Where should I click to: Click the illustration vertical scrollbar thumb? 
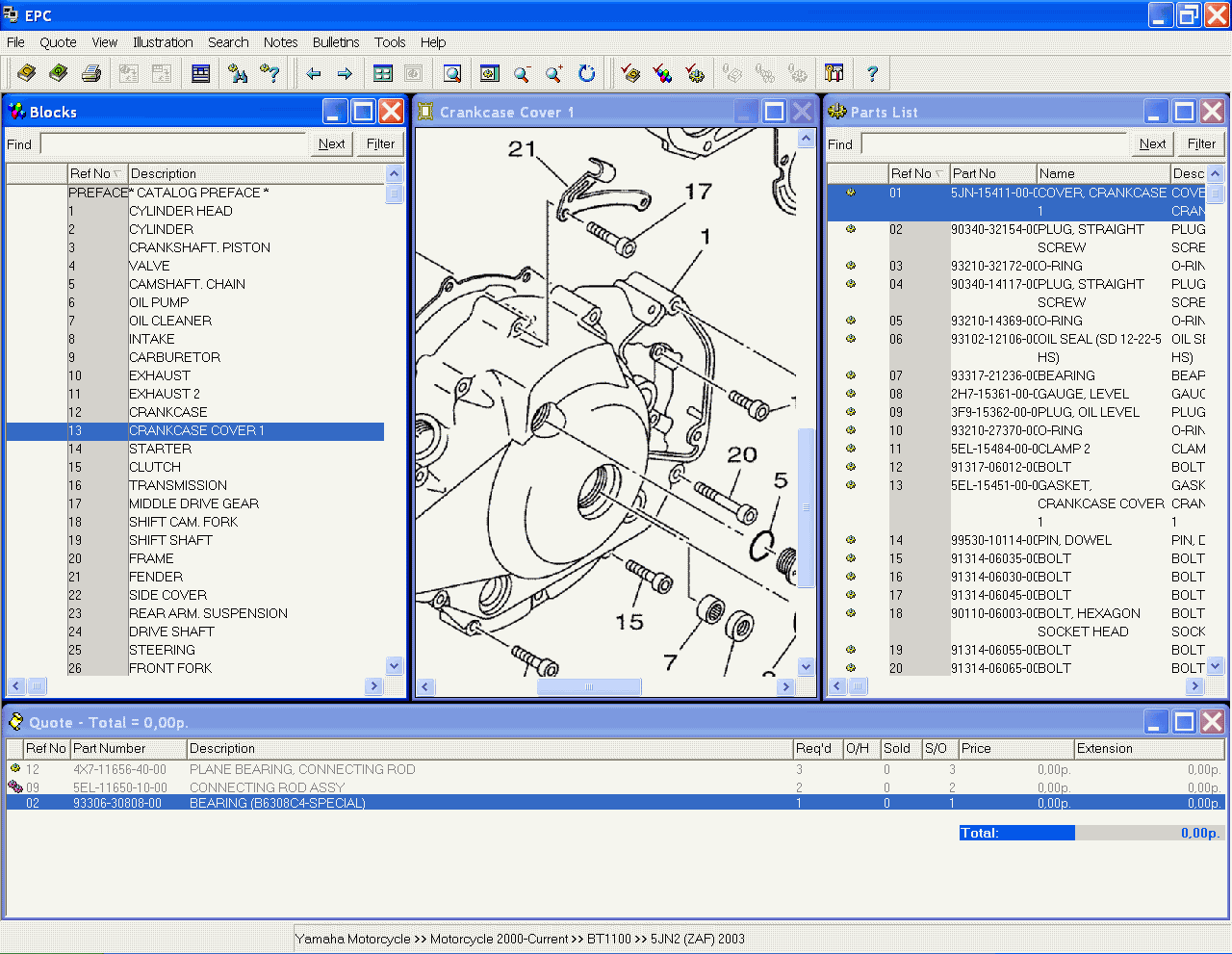coord(806,506)
